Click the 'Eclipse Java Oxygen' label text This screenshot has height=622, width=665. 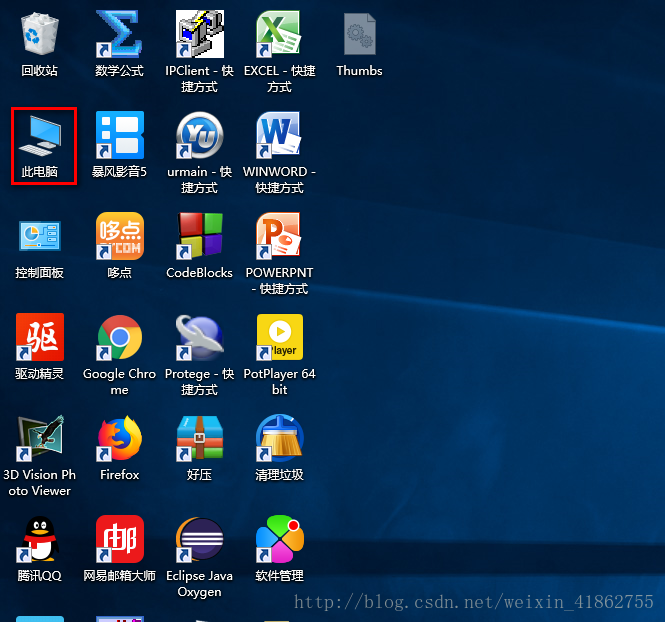tap(199, 584)
